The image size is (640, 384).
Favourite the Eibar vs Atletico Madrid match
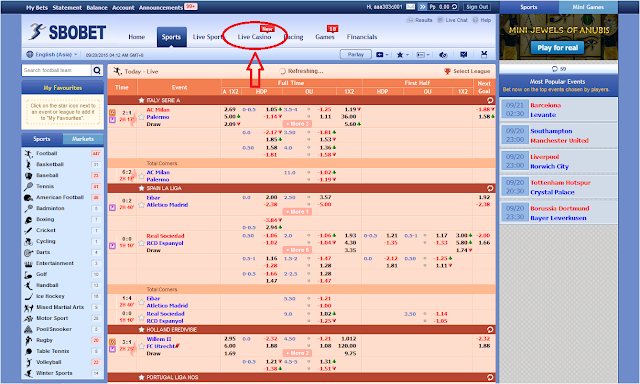pyautogui.click(x=141, y=205)
